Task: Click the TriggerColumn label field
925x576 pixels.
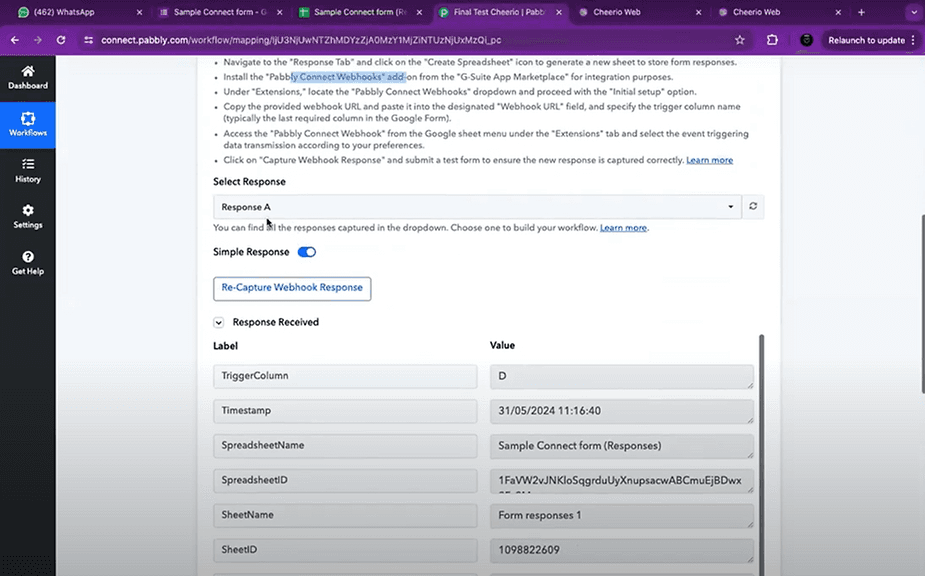Action: click(x=345, y=376)
